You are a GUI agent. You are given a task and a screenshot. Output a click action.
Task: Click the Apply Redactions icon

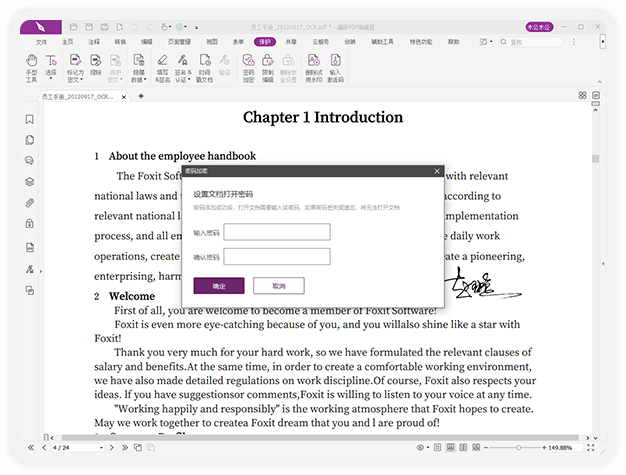point(96,65)
